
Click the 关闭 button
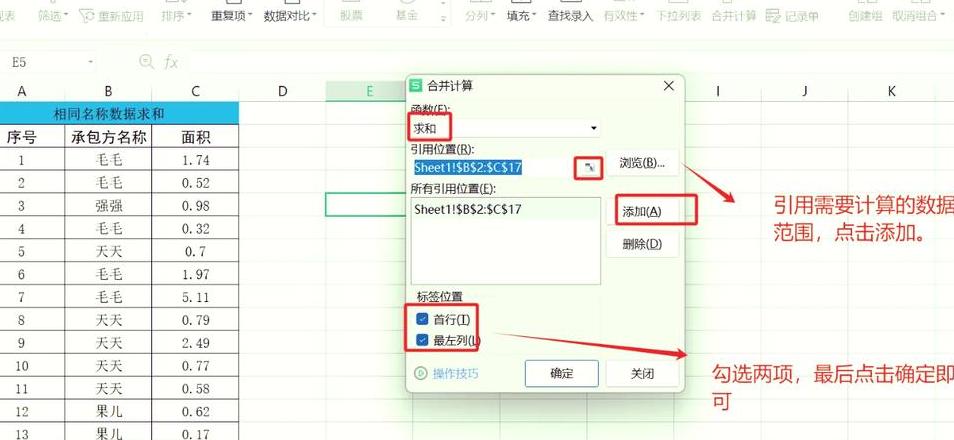point(642,373)
